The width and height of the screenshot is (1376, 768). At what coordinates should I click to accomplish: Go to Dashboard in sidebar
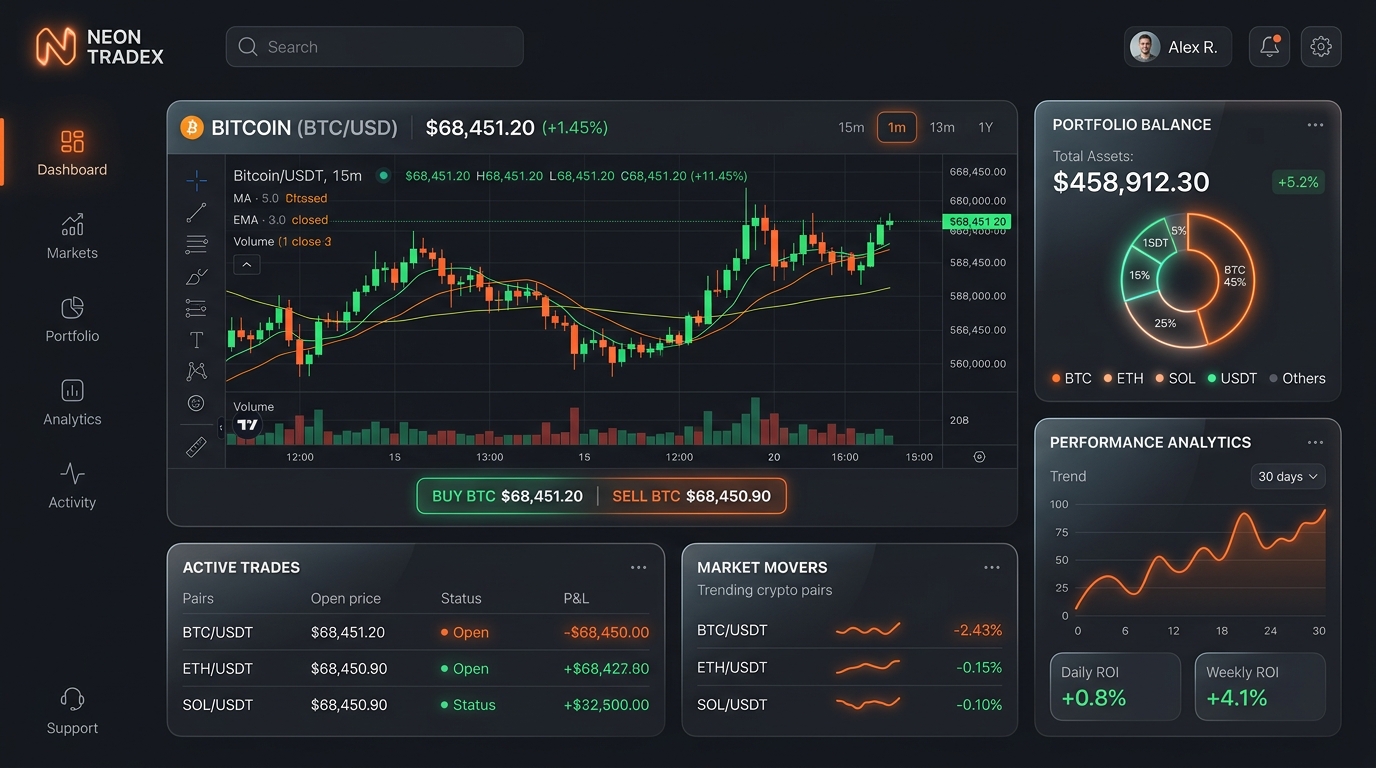point(72,153)
